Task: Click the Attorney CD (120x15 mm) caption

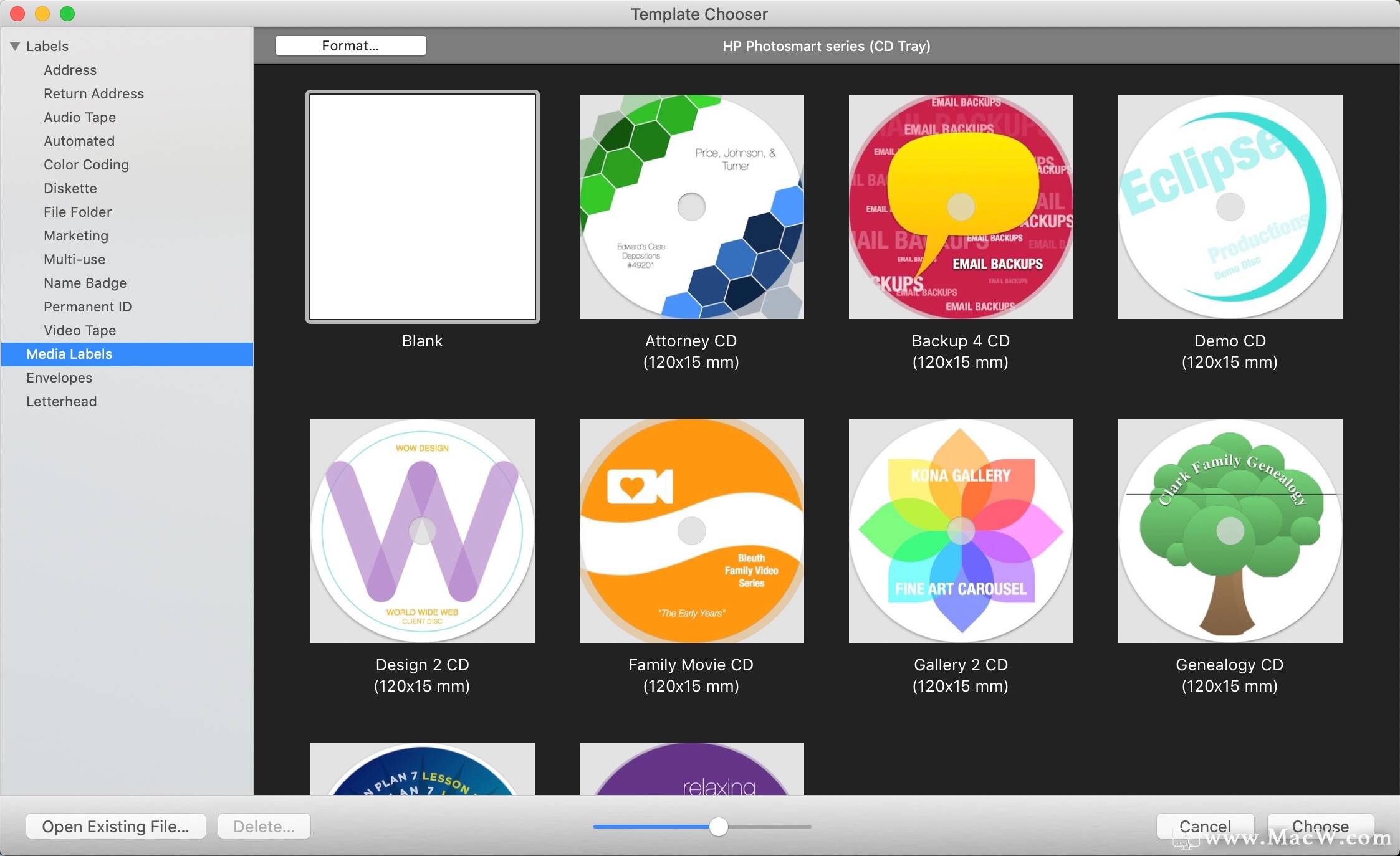Action: coord(691,351)
